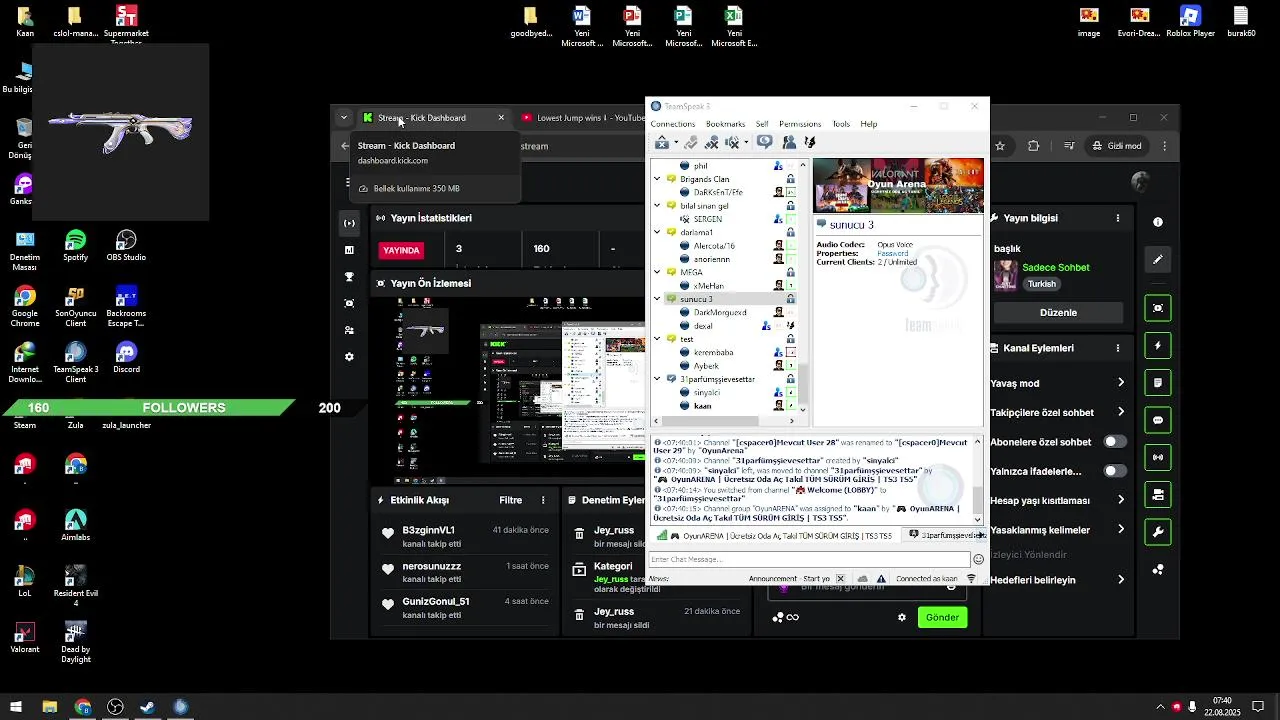The height and width of the screenshot is (720, 1280).
Task: Open Valorant desktop shortcut
Action: tap(25, 638)
